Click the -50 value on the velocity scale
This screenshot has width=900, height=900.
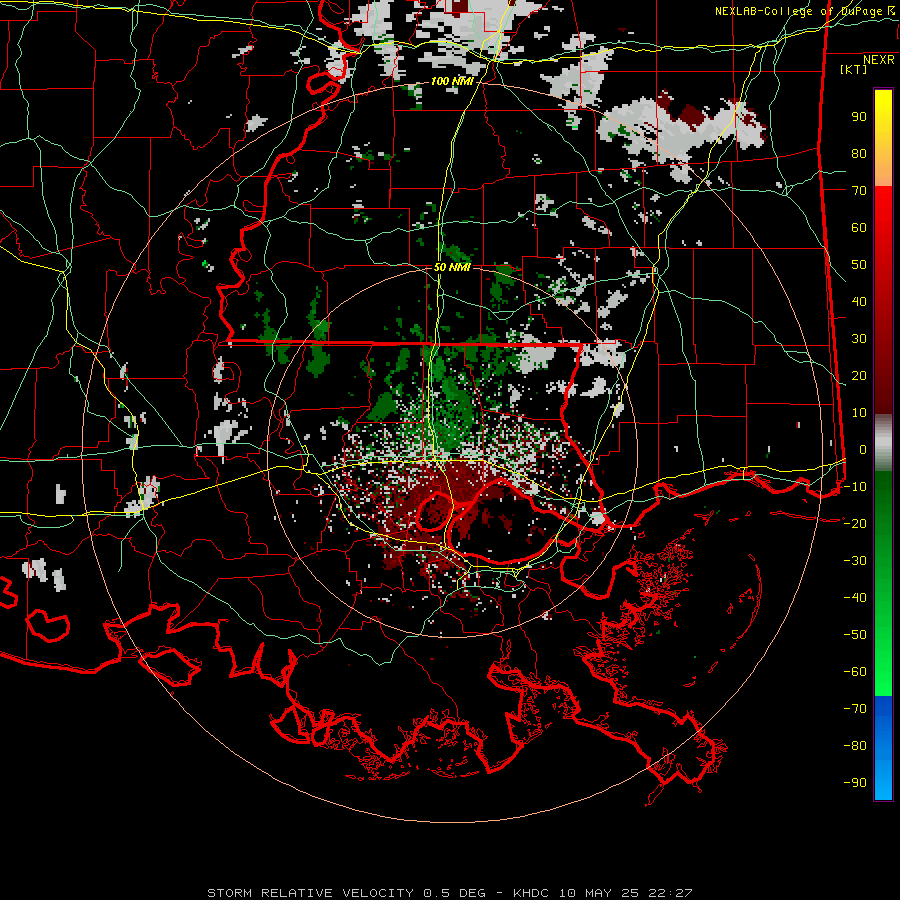(855, 635)
